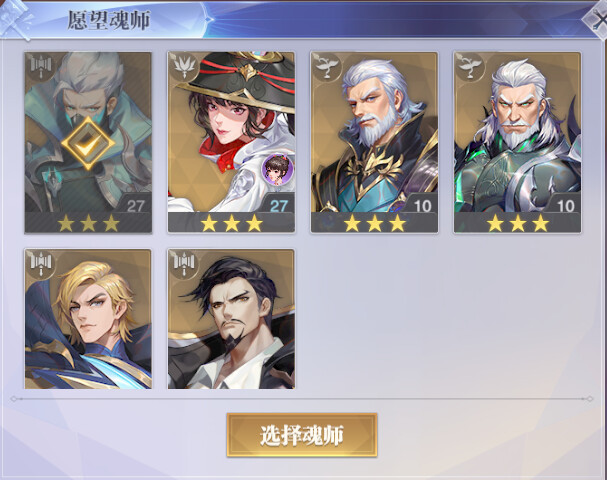Click the lotus class icon on the hat girl card
Screen dimensions: 607x480
pyautogui.click(x=184, y=67)
